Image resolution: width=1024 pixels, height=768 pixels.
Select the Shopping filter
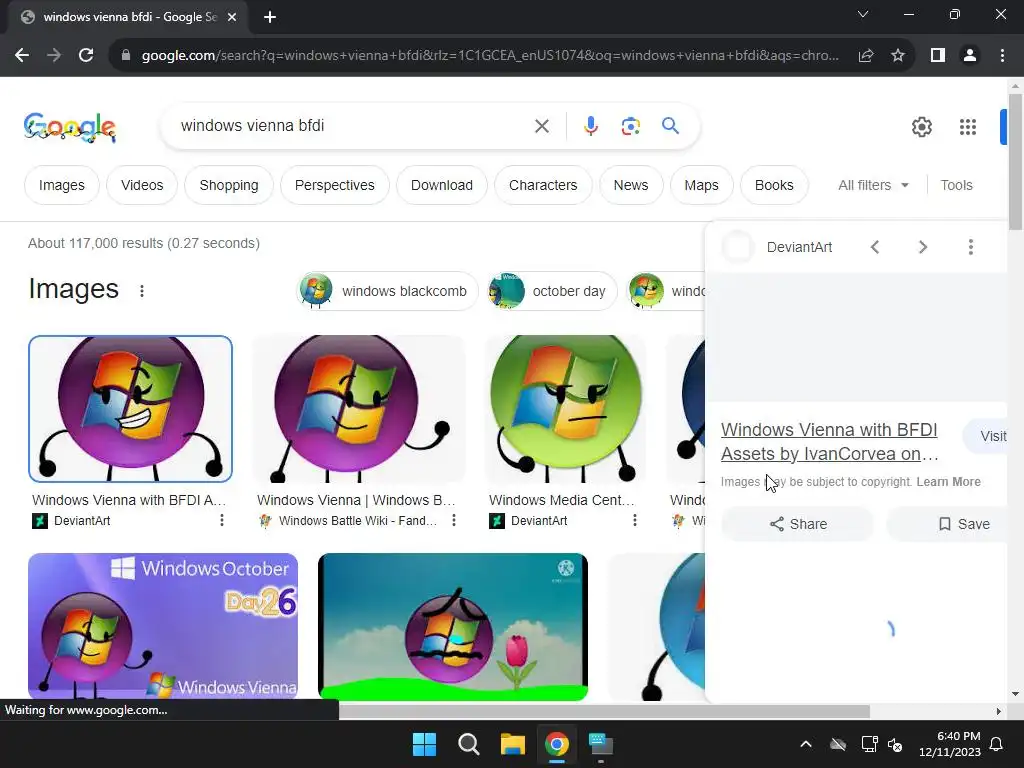click(x=229, y=185)
